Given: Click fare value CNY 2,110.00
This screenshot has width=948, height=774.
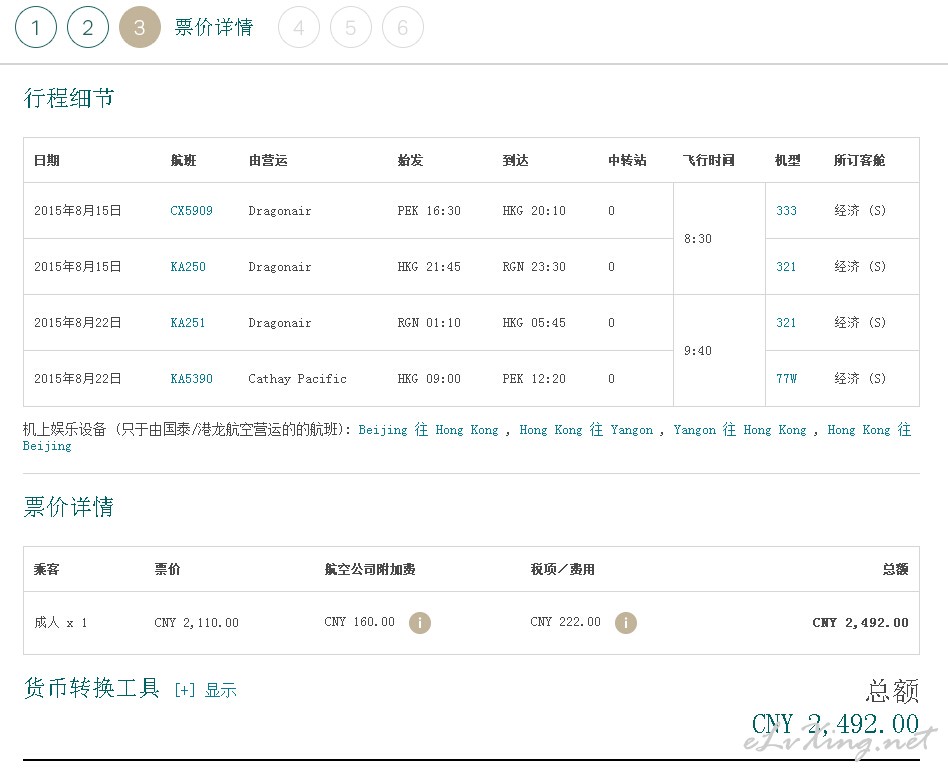Looking at the screenshot, I should [x=196, y=622].
